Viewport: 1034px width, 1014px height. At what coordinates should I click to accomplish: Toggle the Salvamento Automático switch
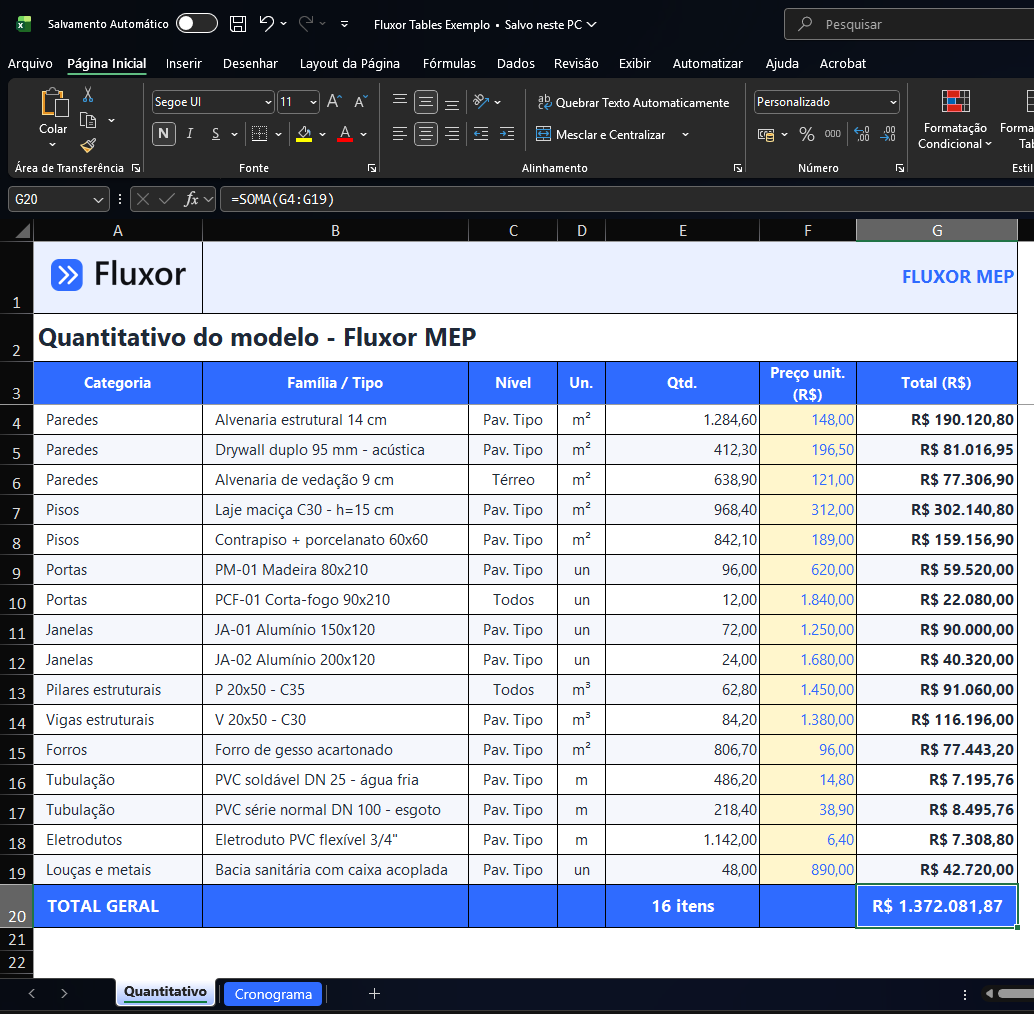[197, 24]
